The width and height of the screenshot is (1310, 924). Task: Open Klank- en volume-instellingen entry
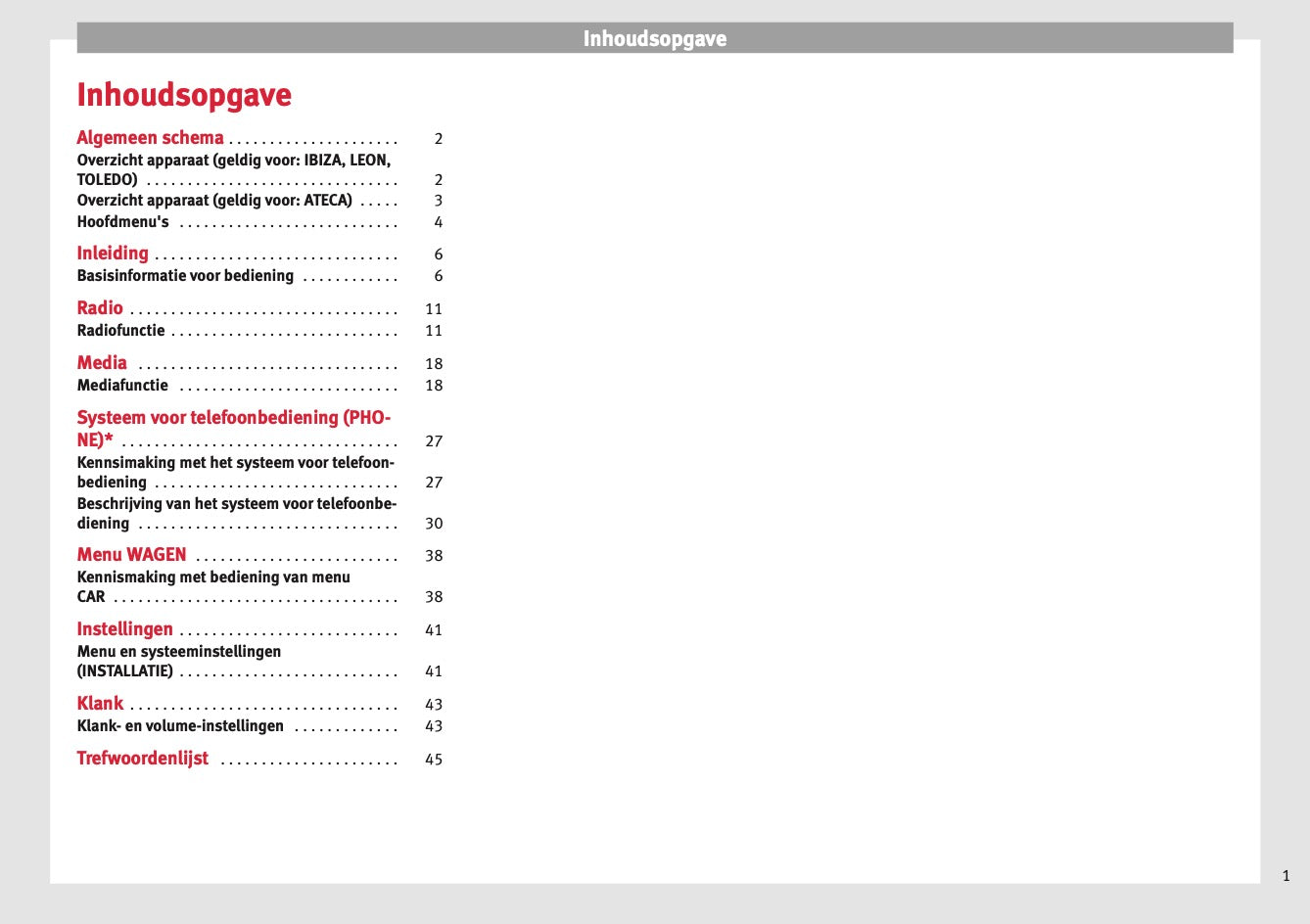tap(180, 726)
